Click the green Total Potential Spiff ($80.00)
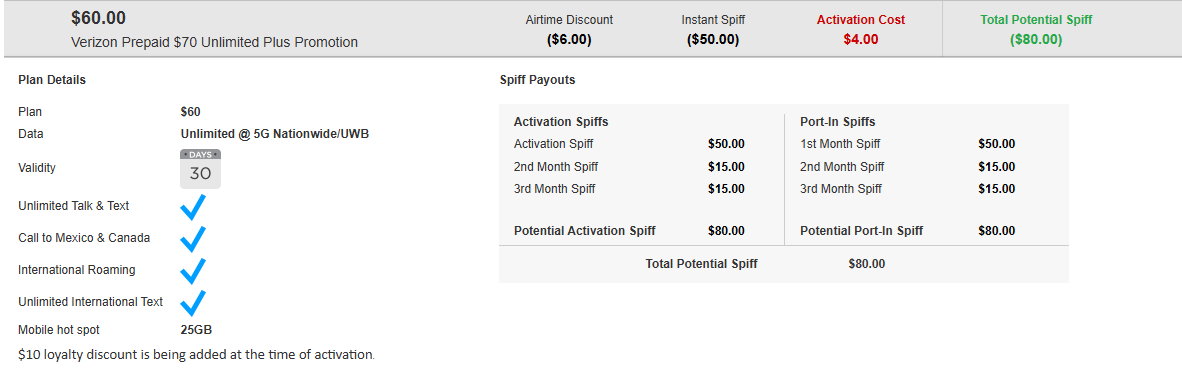This screenshot has height=374, width=1182. click(x=1036, y=39)
